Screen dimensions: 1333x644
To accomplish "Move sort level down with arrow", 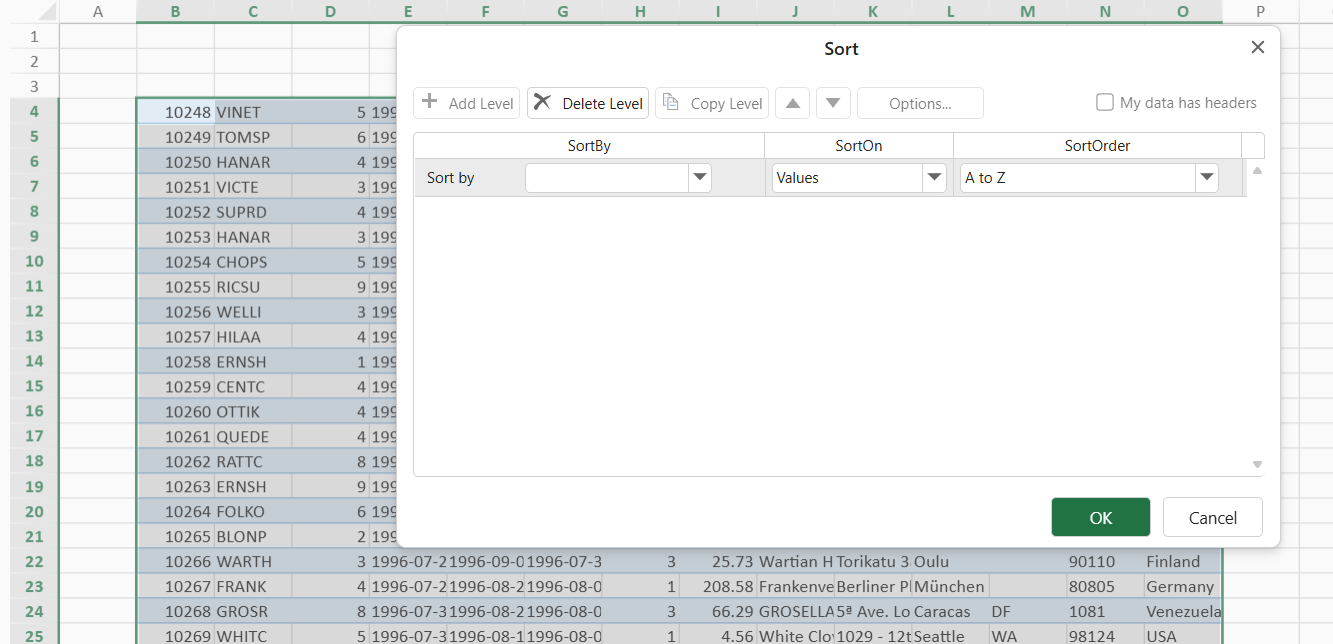I will point(834,103).
